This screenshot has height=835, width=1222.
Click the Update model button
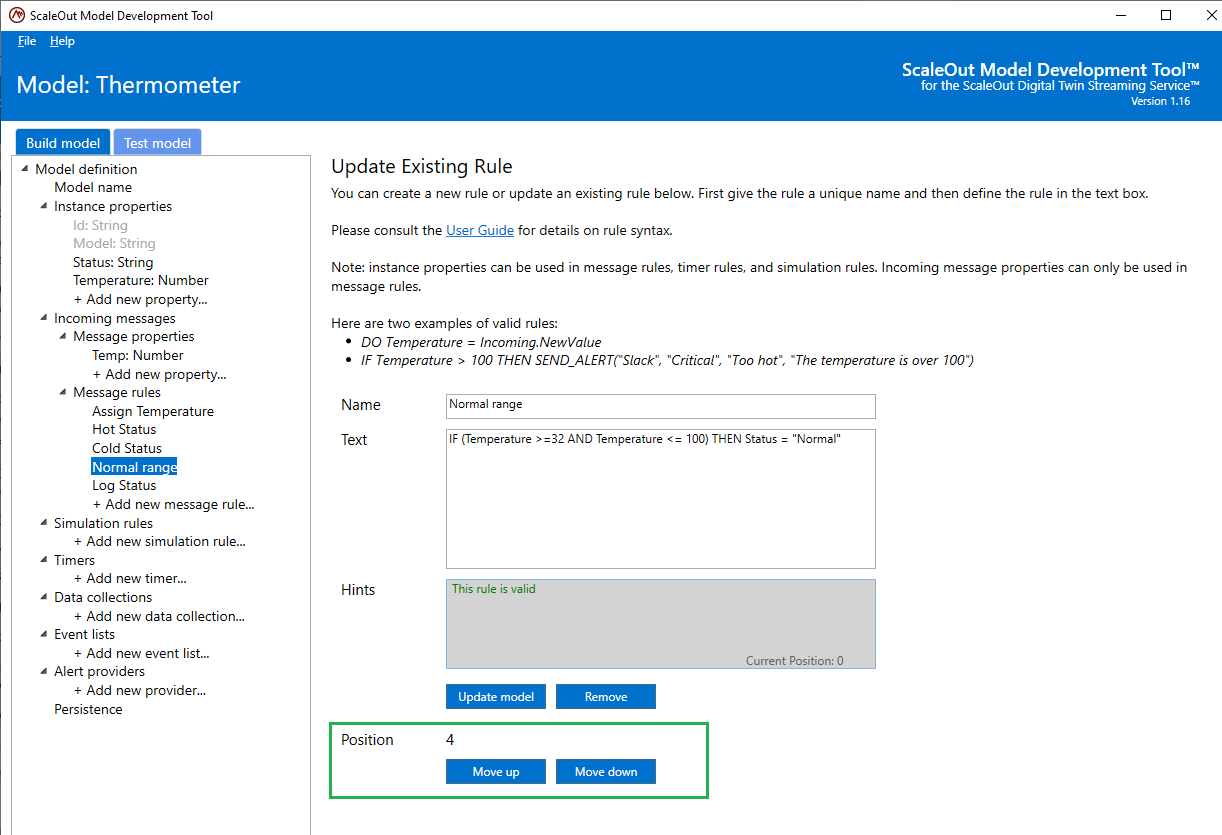(496, 697)
